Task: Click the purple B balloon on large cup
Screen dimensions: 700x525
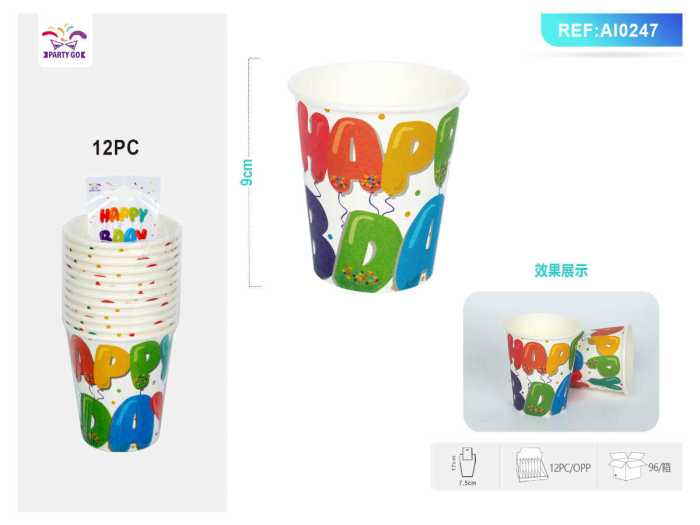Action: 321,231
